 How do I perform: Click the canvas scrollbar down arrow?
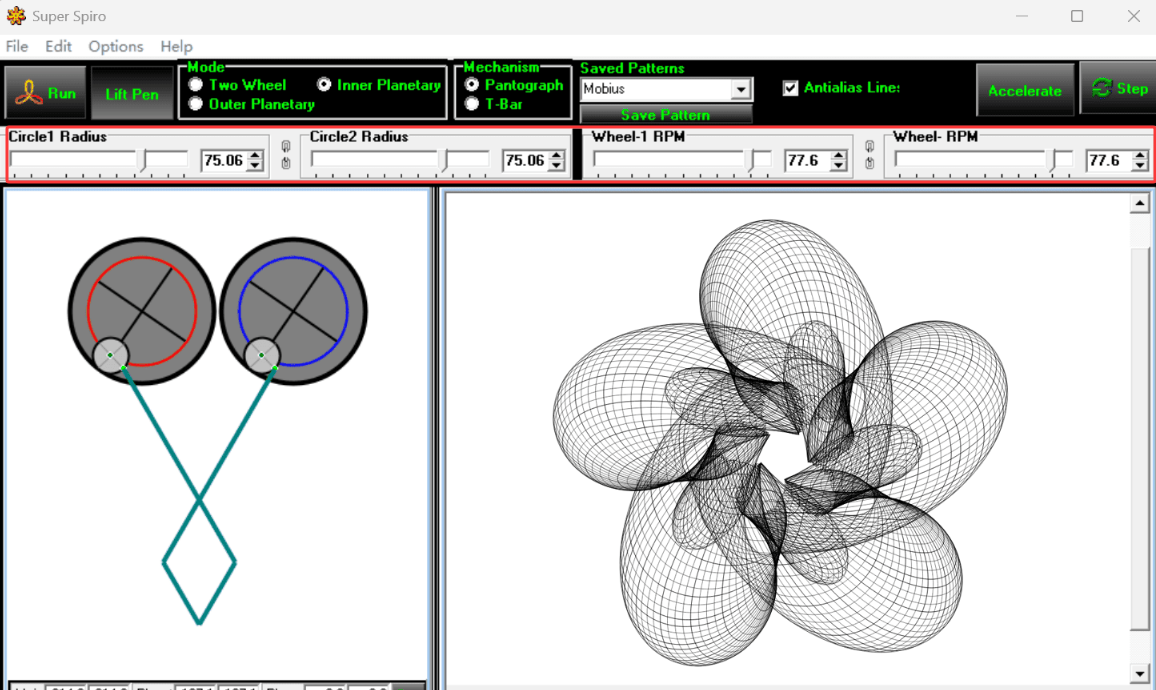click(1140, 673)
